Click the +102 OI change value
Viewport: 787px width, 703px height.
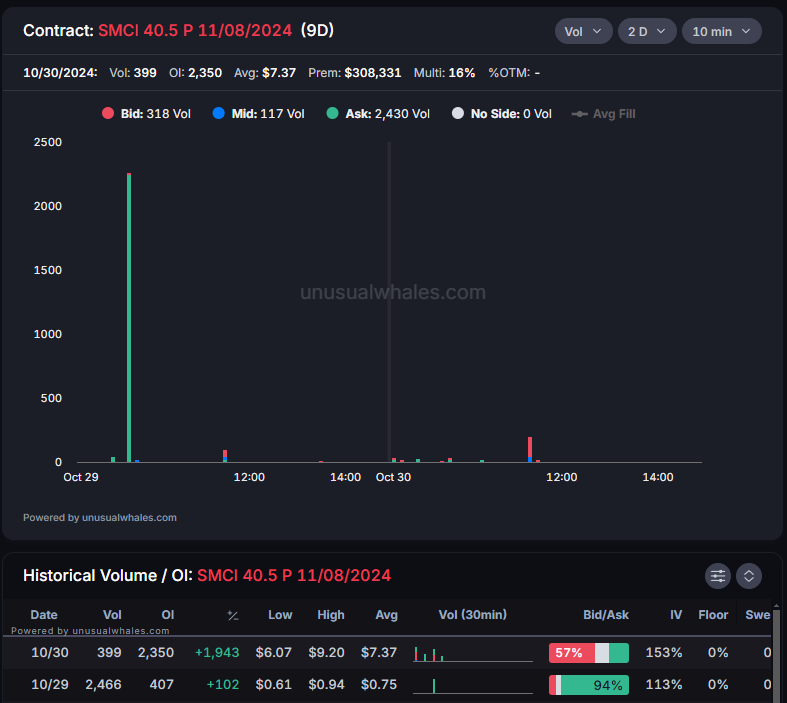pyautogui.click(x=223, y=684)
